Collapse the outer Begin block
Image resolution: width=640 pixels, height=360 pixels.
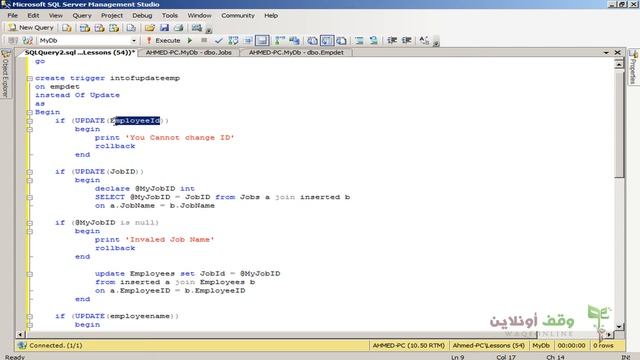pyautogui.click(x=30, y=112)
